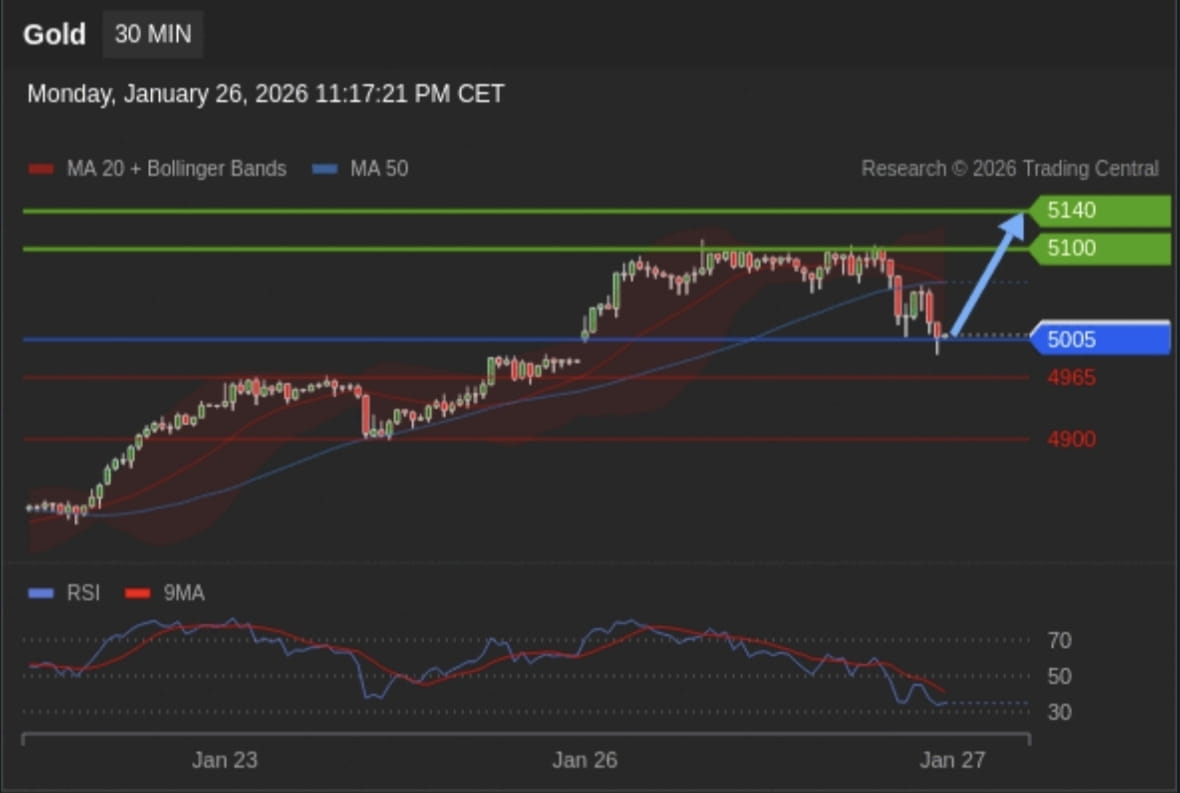Click the Jan 26 axis date marker

click(585, 760)
